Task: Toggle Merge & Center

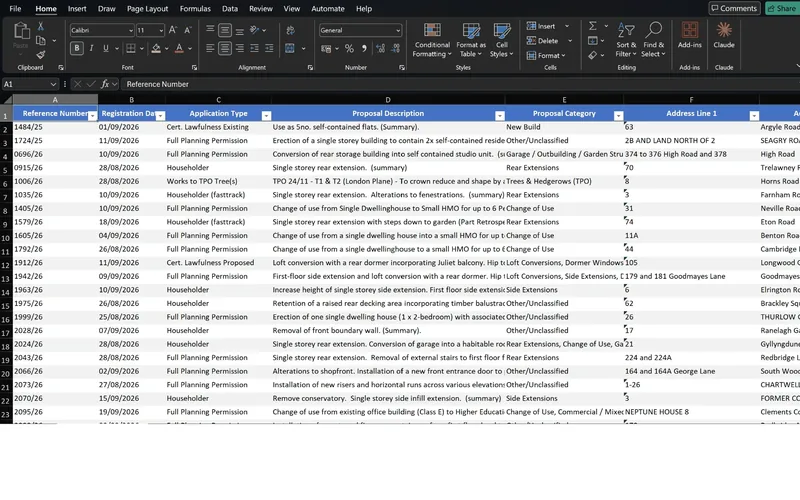Action: click(290, 48)
